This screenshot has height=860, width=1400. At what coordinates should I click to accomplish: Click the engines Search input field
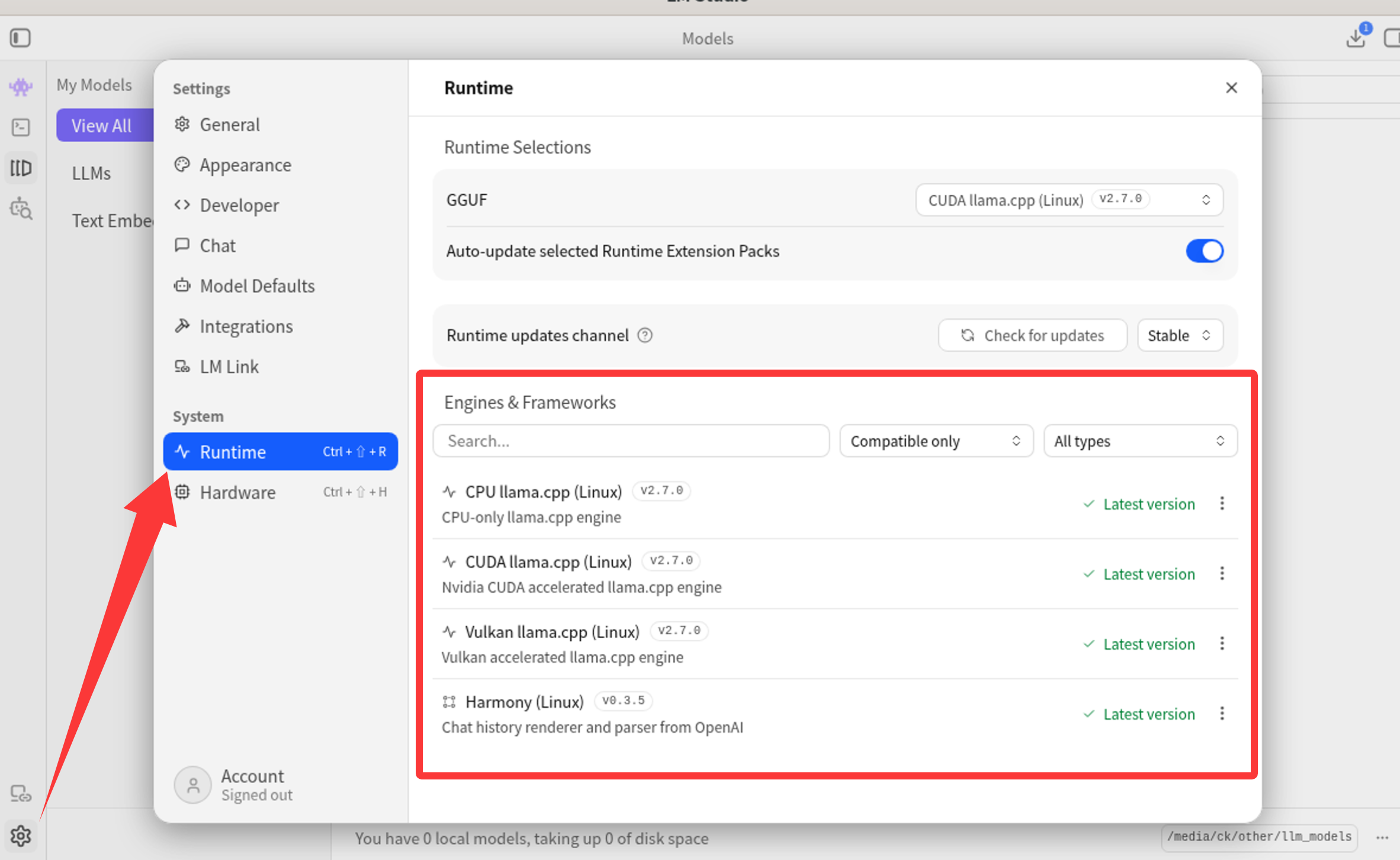[631, 441]
